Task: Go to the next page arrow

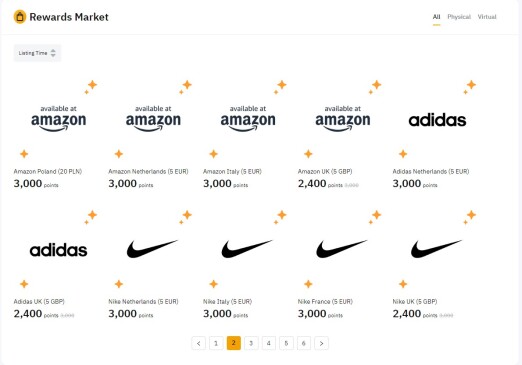Action: coord(321,343)
